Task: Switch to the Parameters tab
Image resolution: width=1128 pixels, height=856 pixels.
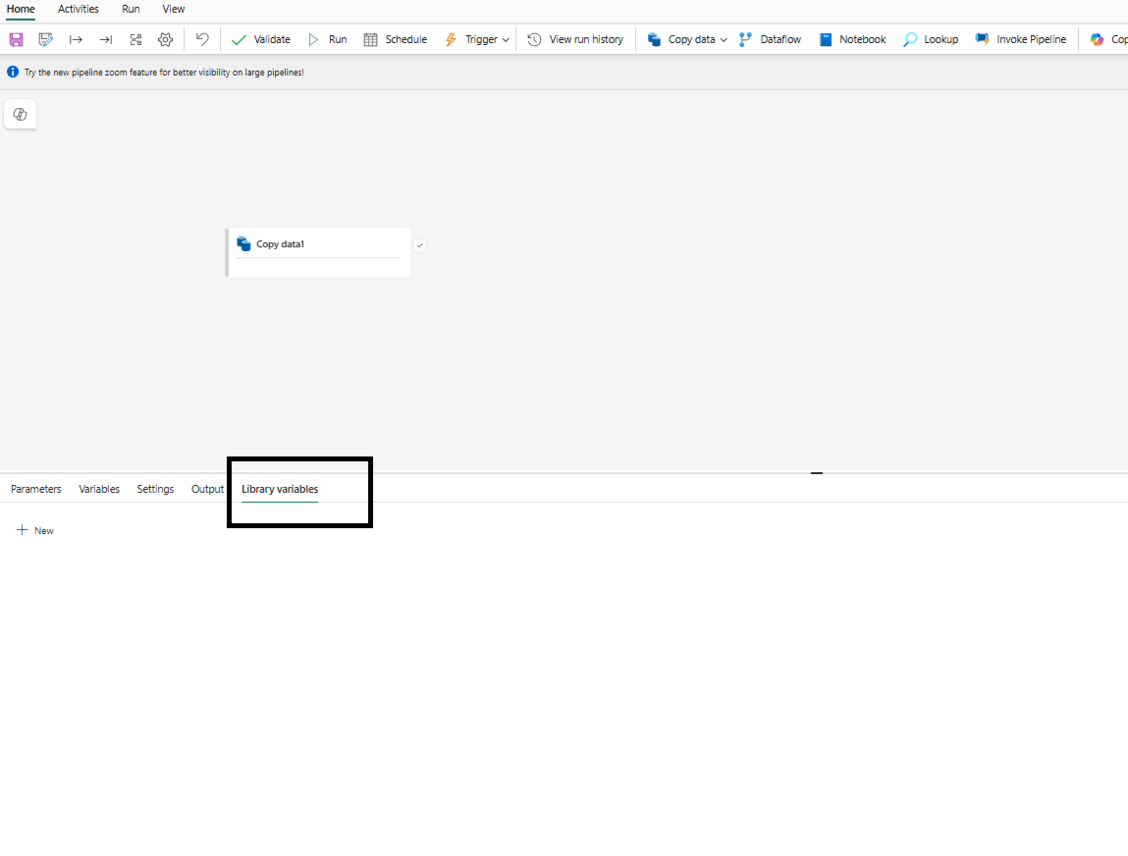Action: 36,489
